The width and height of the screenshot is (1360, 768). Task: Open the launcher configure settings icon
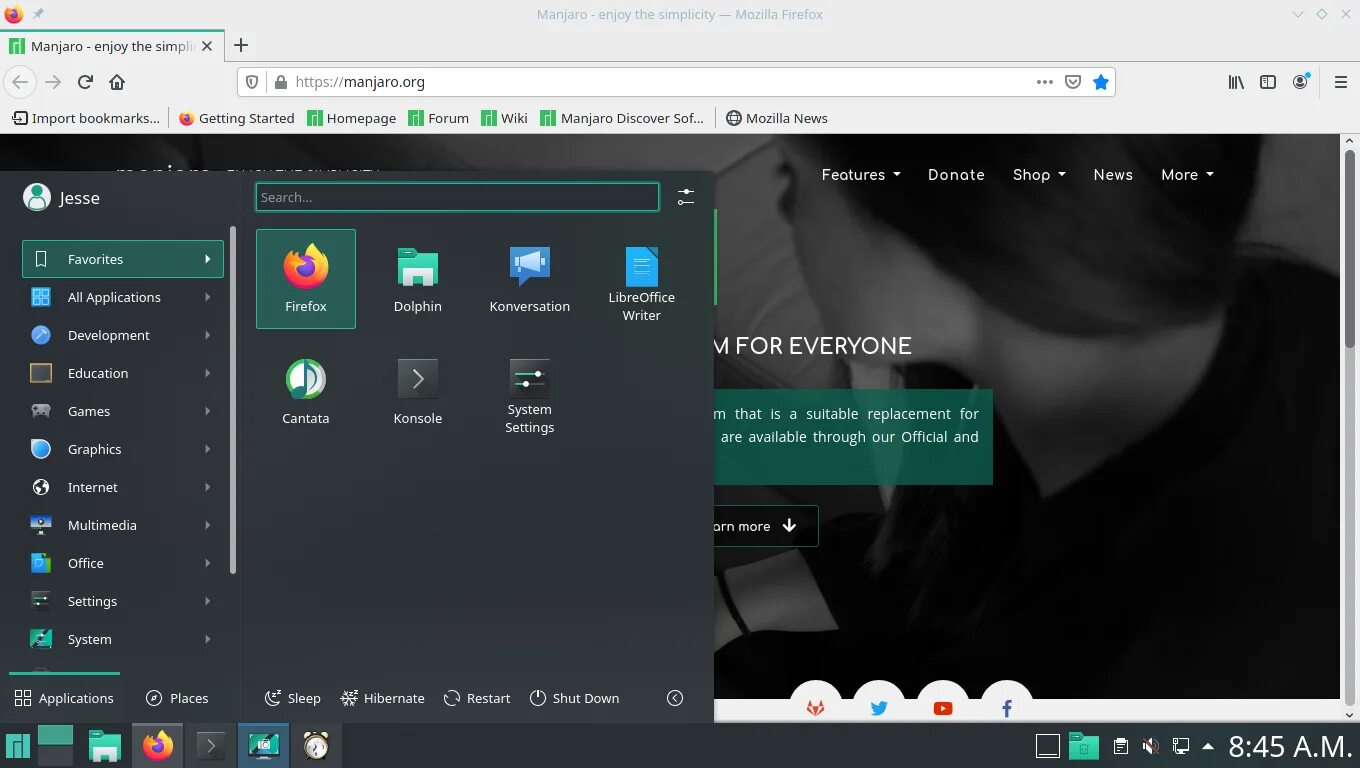coord(685,197)
